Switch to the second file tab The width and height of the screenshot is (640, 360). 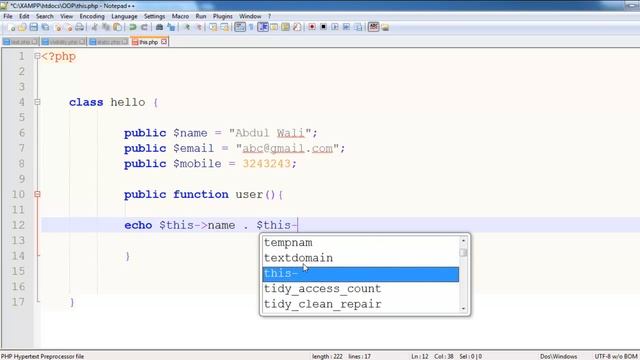pyautogui.click(x=63, y=42)
